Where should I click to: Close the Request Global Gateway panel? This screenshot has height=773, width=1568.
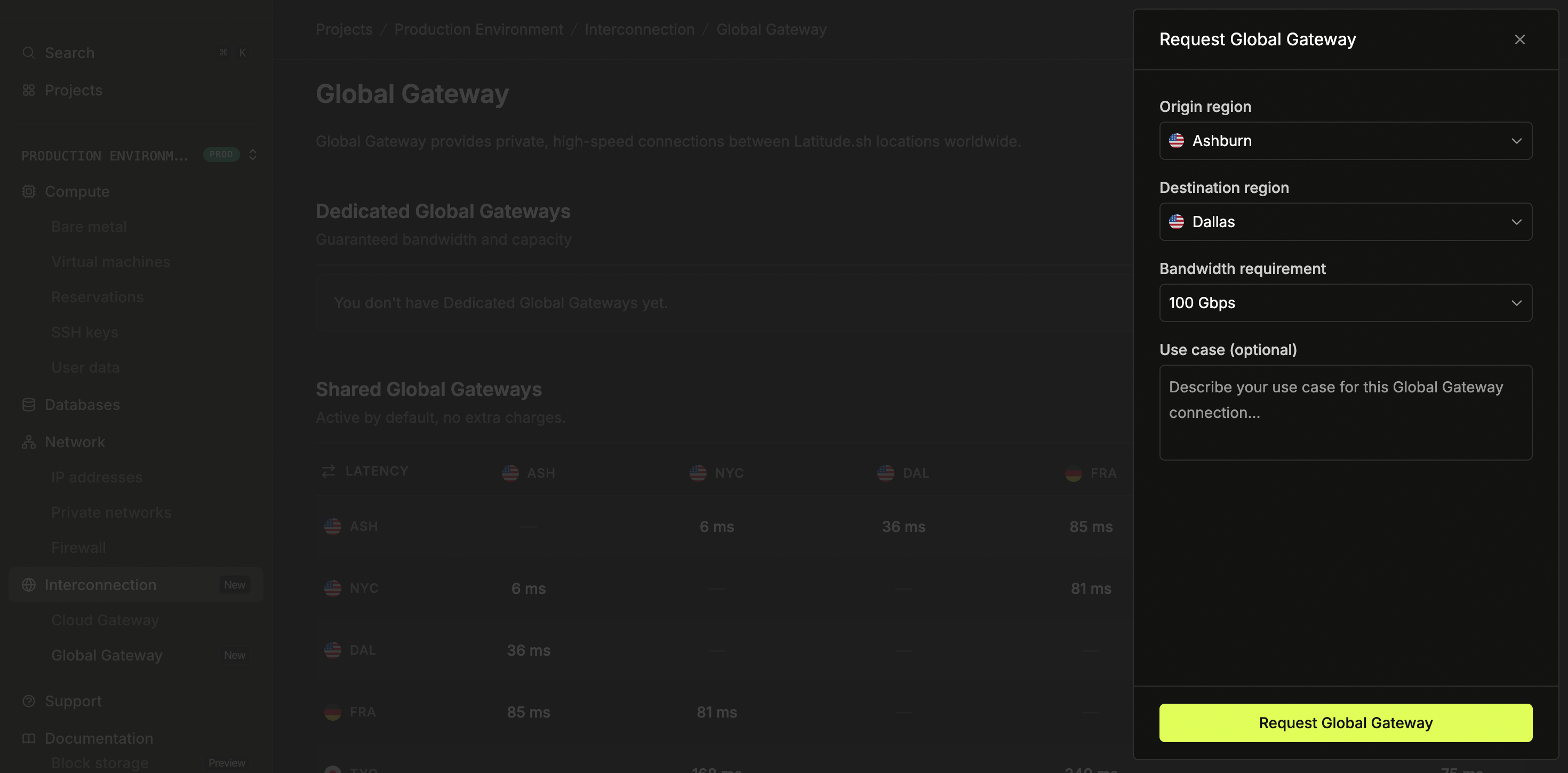(1520, 39)
